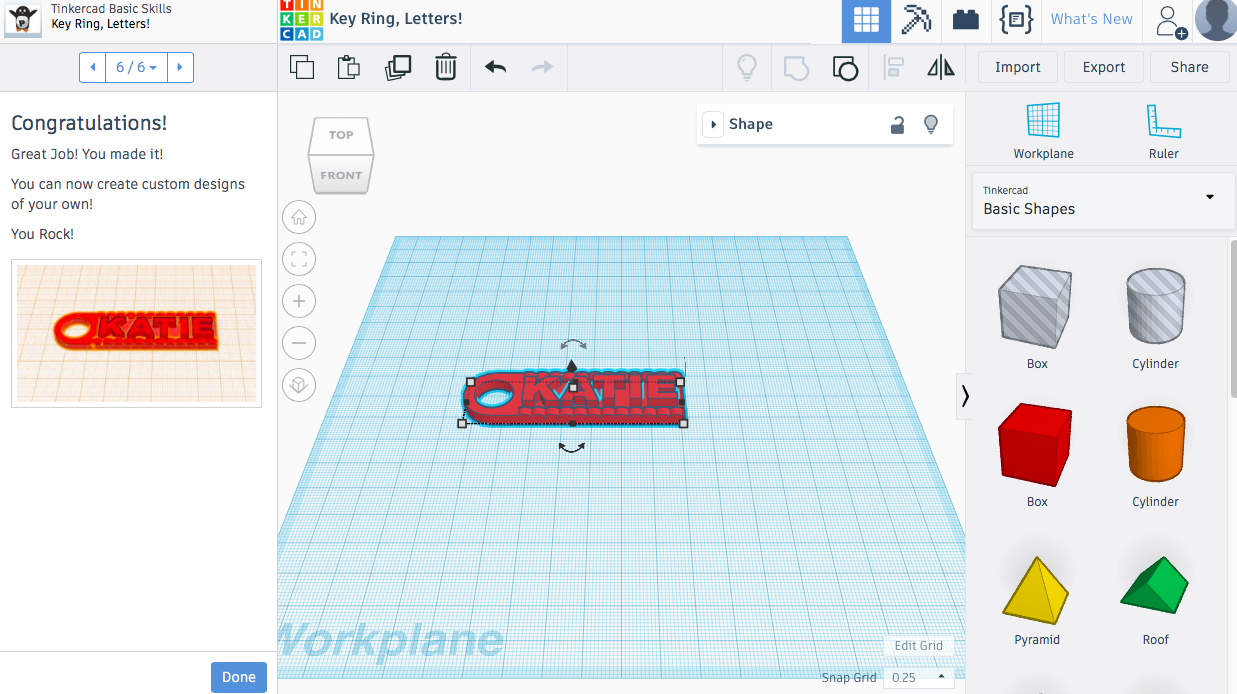The width and height of the screenshot is (1237, 694).
Task: Expand the Shape panel options
Action: pos(713,124)
